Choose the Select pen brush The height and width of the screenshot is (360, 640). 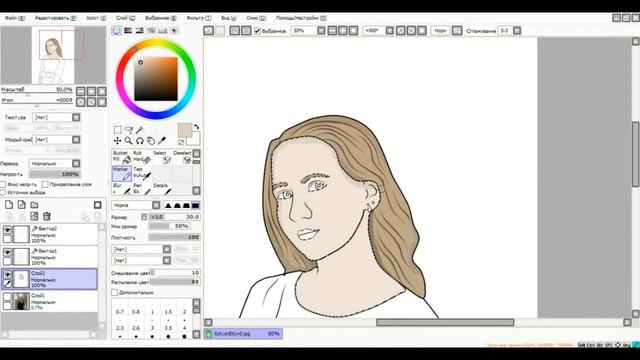coord(162,157)
